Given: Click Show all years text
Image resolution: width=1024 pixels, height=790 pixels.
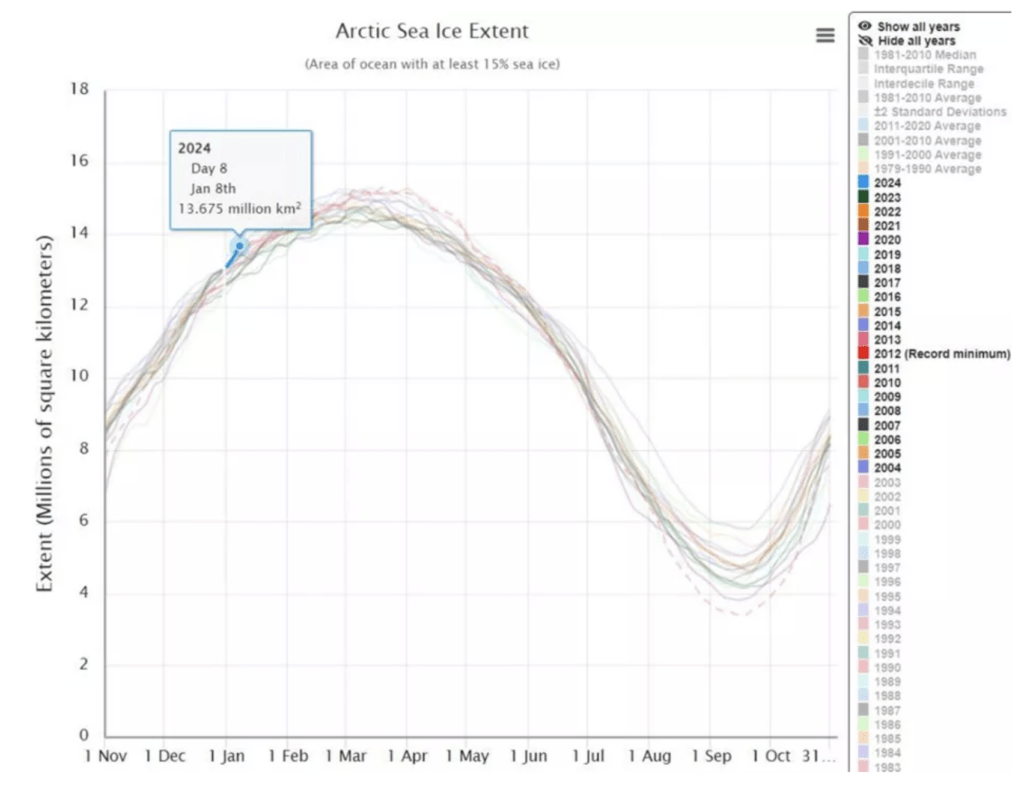Looking at the screenshot, I should click(918, 26).
